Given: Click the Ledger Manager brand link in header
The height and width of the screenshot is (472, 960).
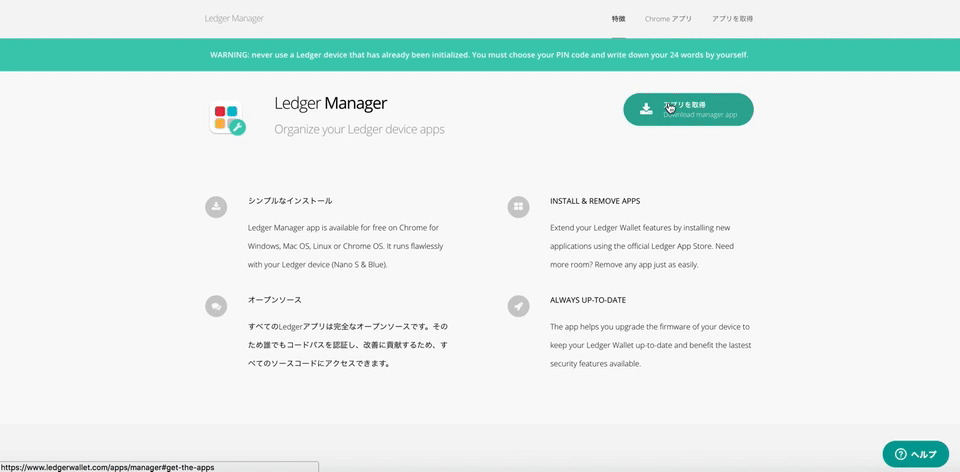Looking at the screenshot, I should (234, 18).
